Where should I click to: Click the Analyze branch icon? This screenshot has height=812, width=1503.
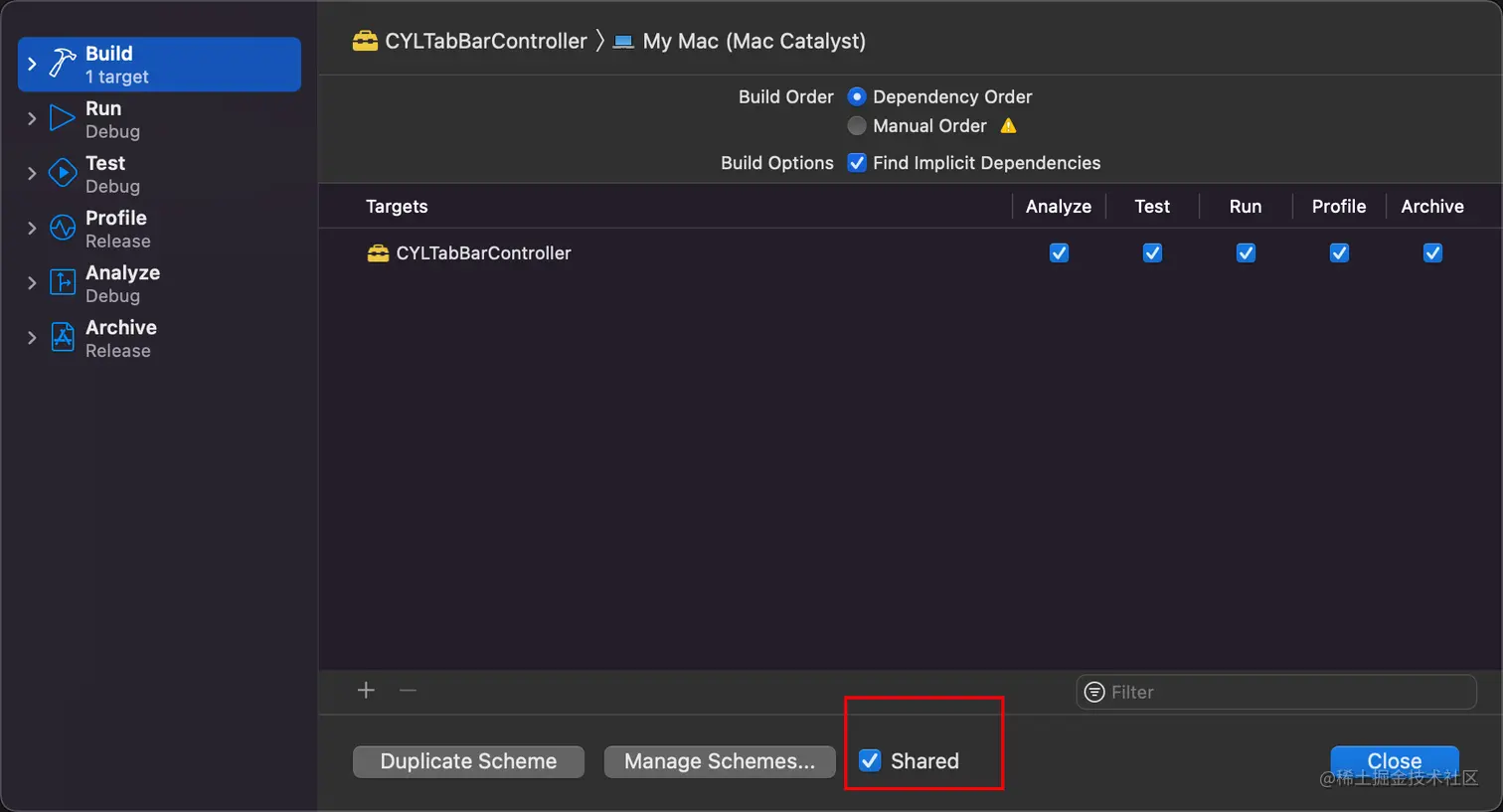(63, 282)
